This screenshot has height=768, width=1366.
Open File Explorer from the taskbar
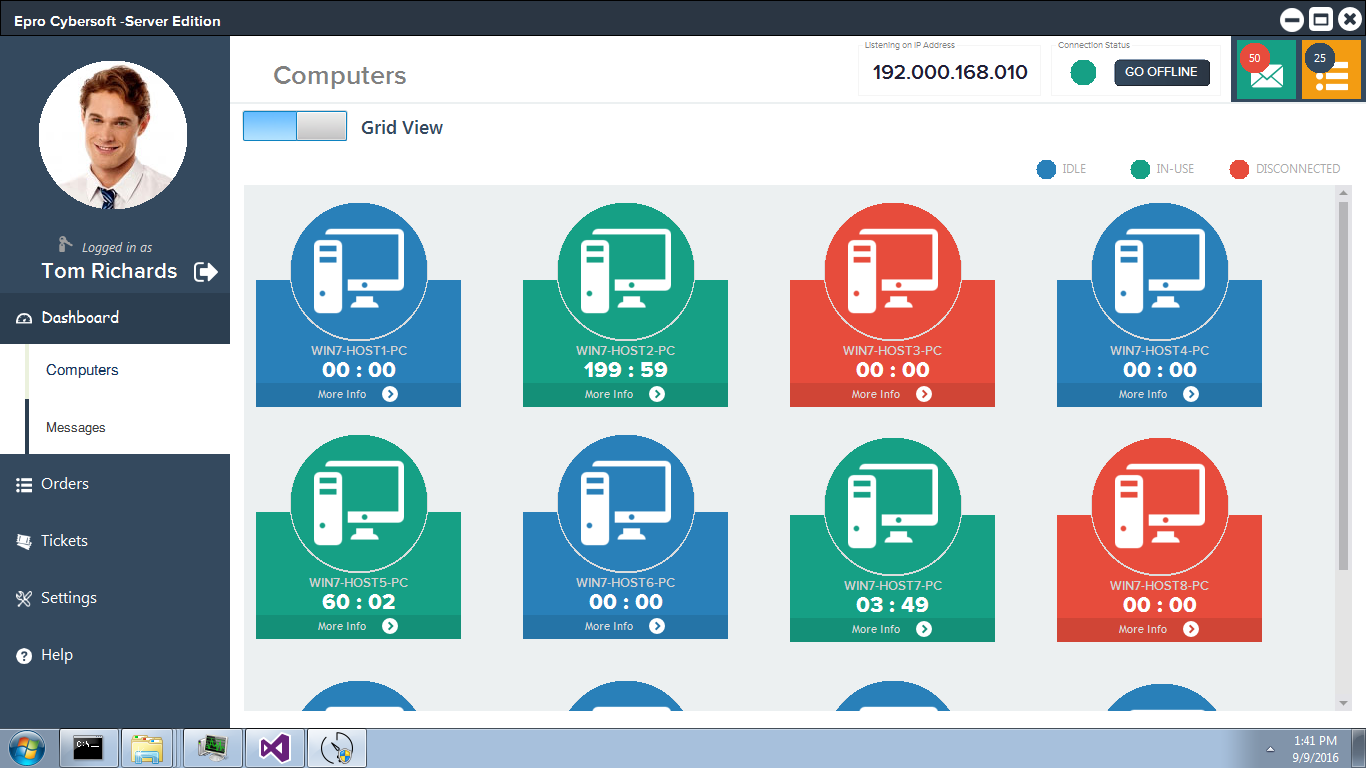pos(148,748)
